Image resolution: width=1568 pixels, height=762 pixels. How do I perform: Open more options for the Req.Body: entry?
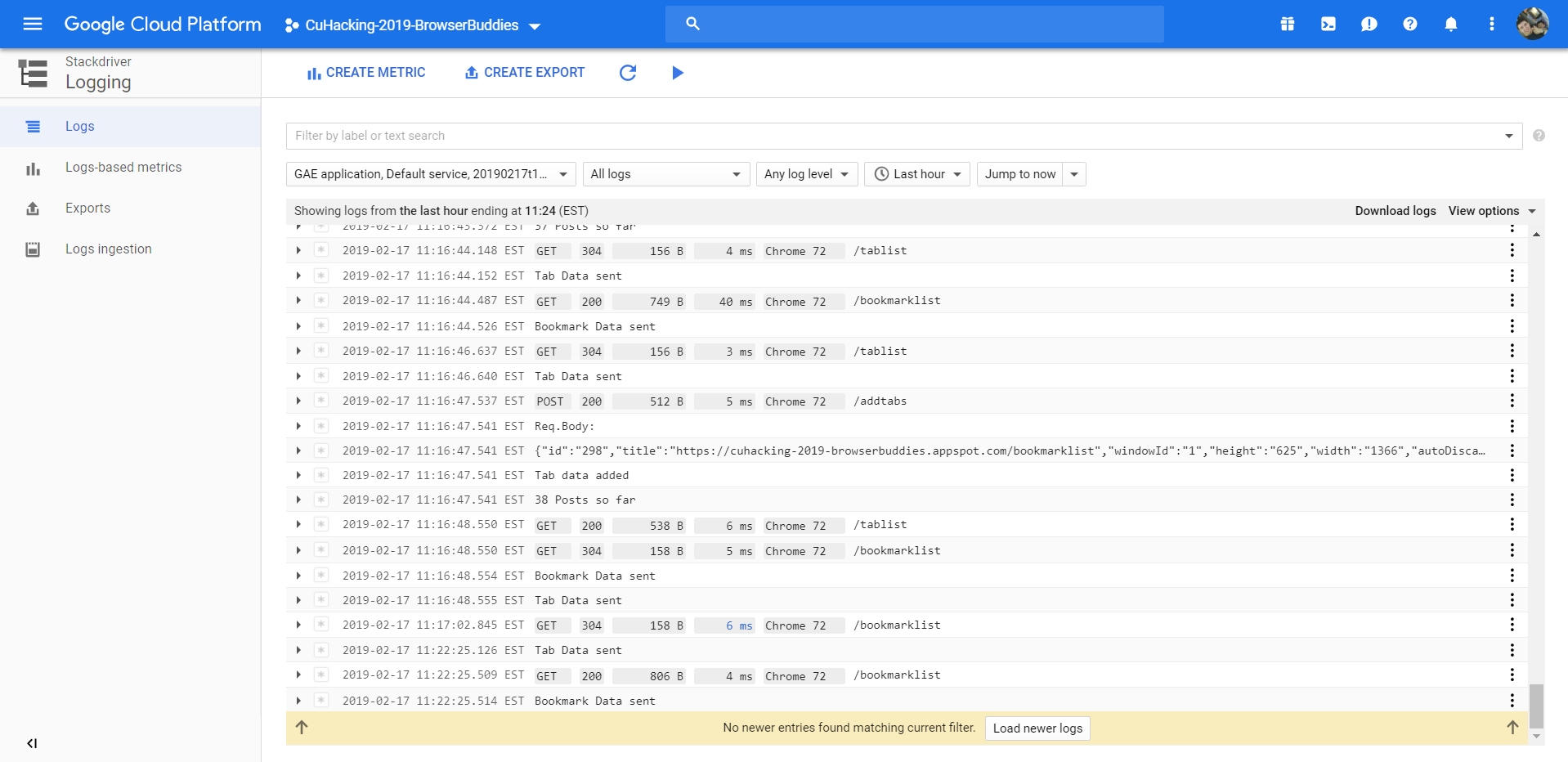pos(1512,426)
